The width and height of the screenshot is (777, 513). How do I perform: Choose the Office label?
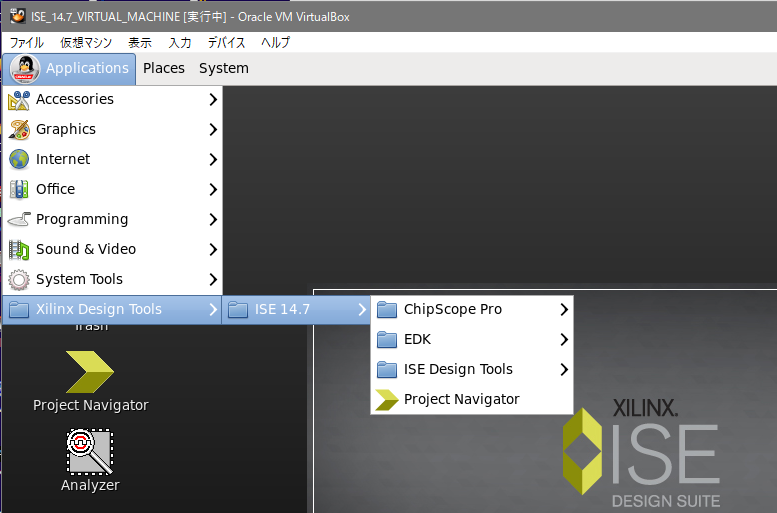[56, 189]
